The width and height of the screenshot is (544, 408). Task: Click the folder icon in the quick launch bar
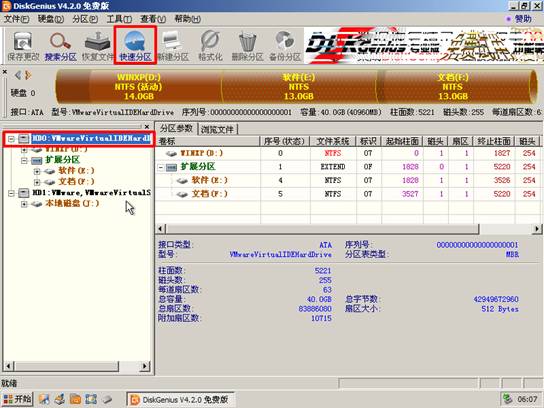coord(75,399)
